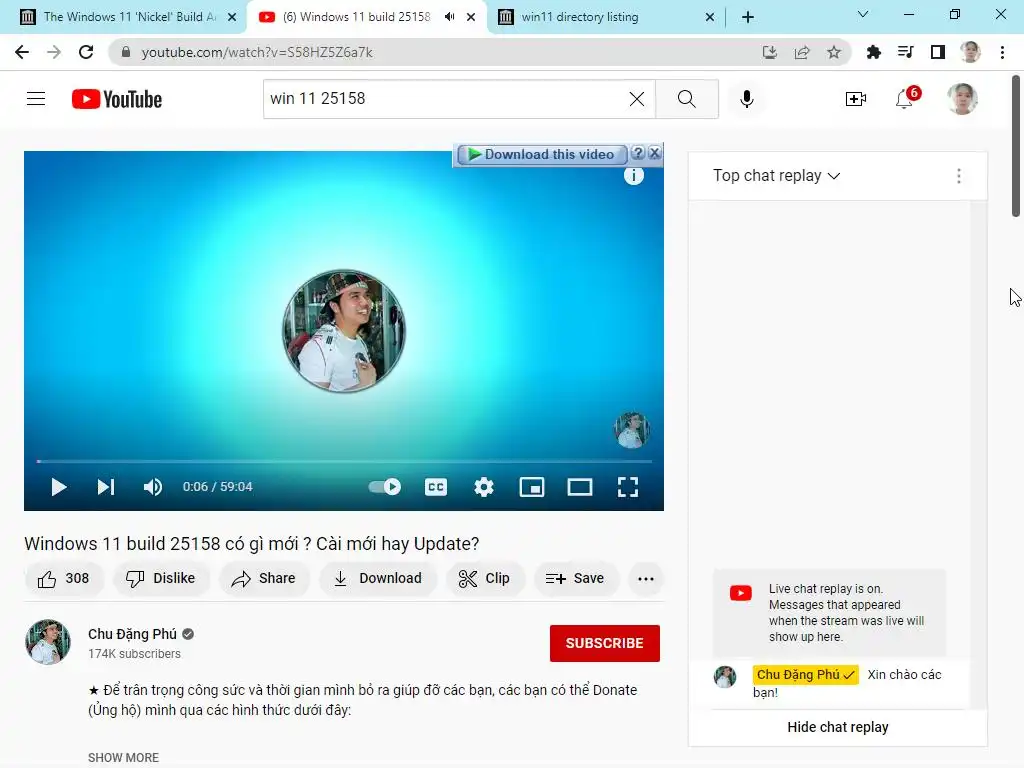Open the channel avatar below the video

48,643
